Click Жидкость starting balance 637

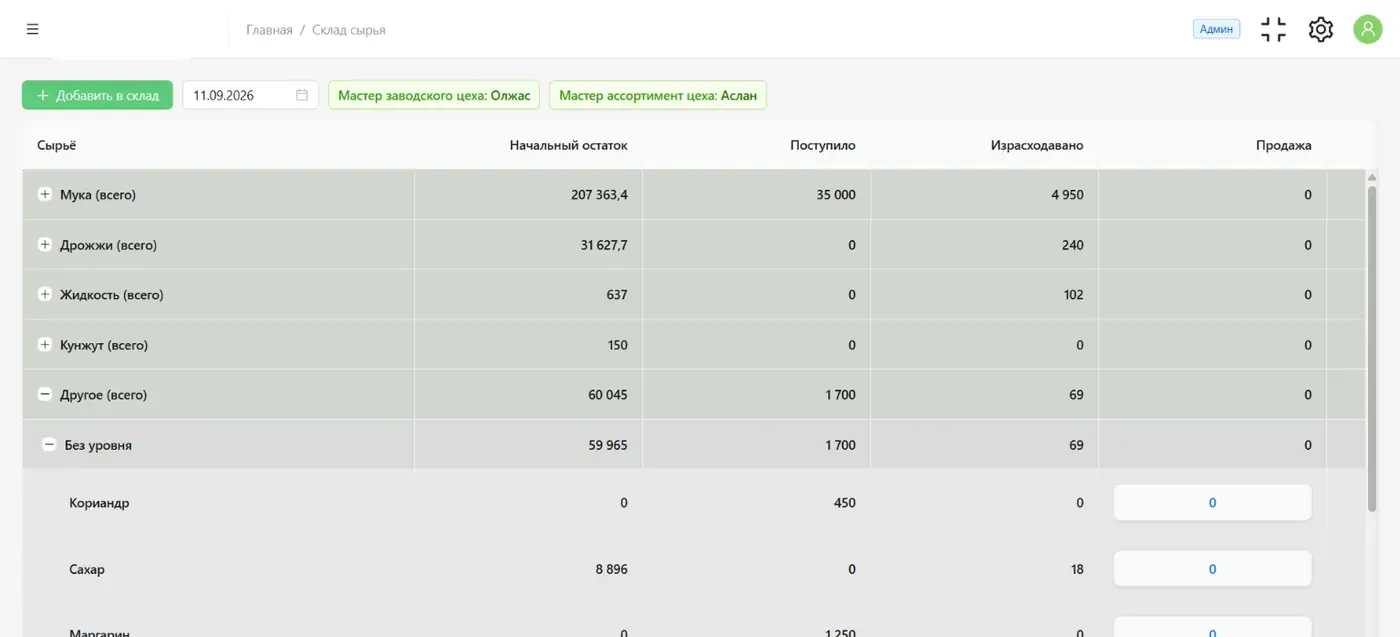617,295
